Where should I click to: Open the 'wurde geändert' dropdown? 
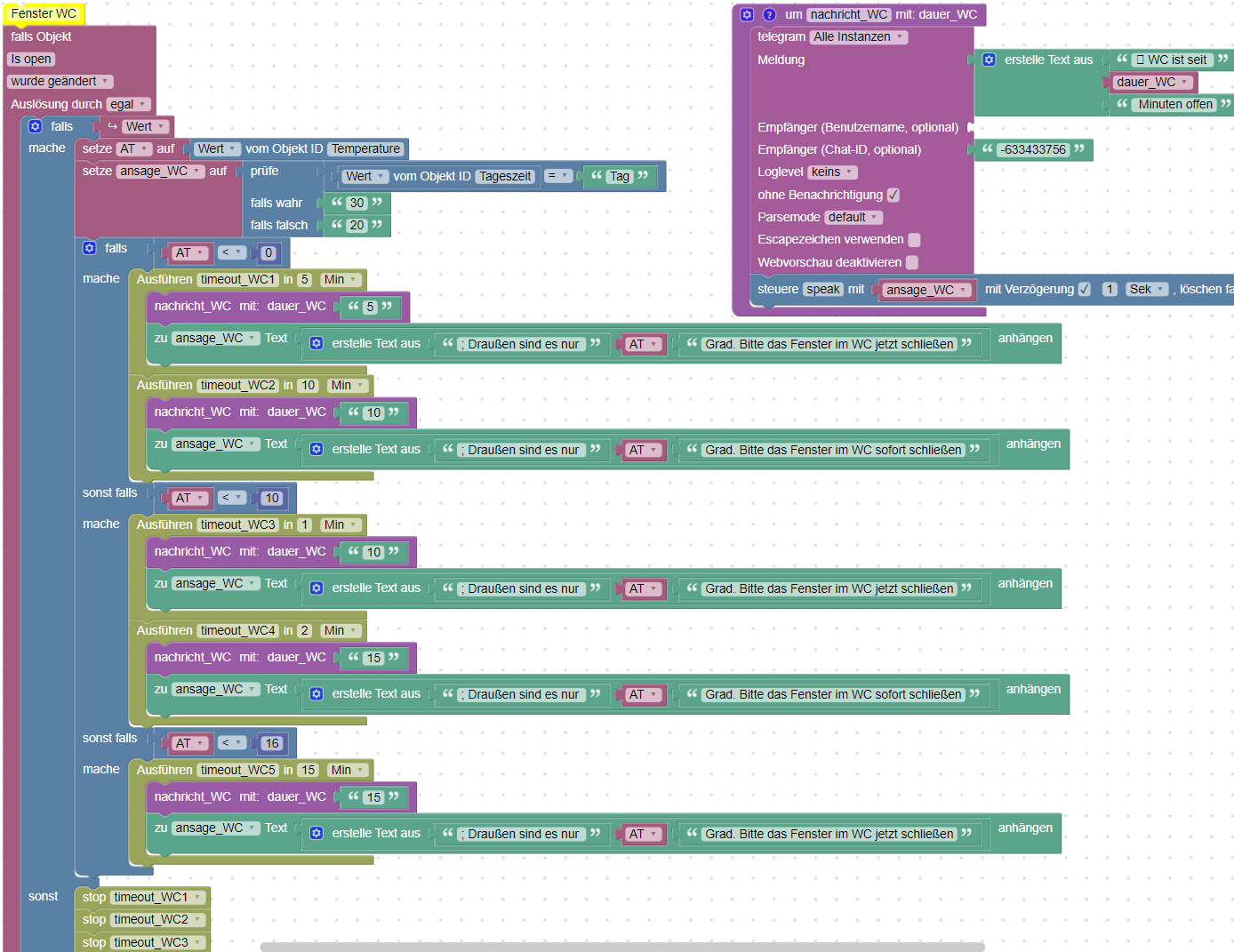tap(60, 81)
